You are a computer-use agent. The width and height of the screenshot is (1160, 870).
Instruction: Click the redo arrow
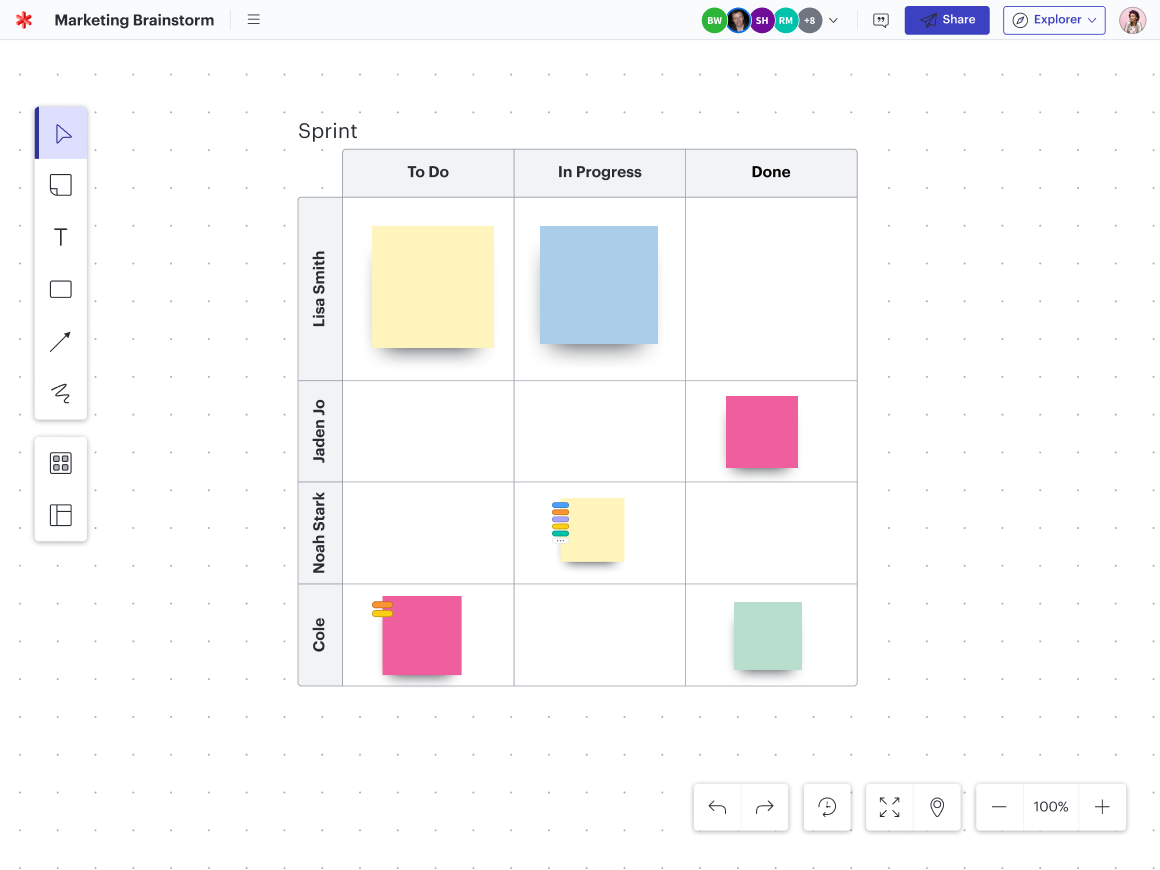tap(765, 807)
